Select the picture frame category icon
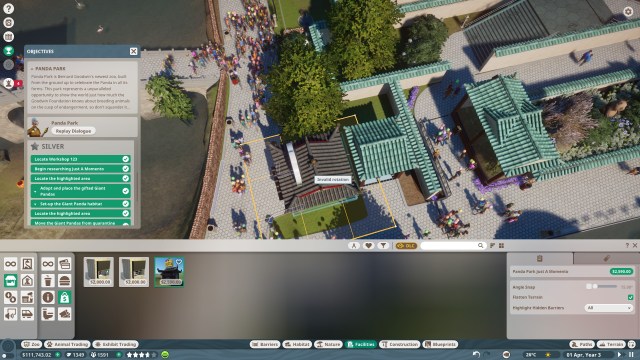The image size is (640, 360). coord(27,264)
